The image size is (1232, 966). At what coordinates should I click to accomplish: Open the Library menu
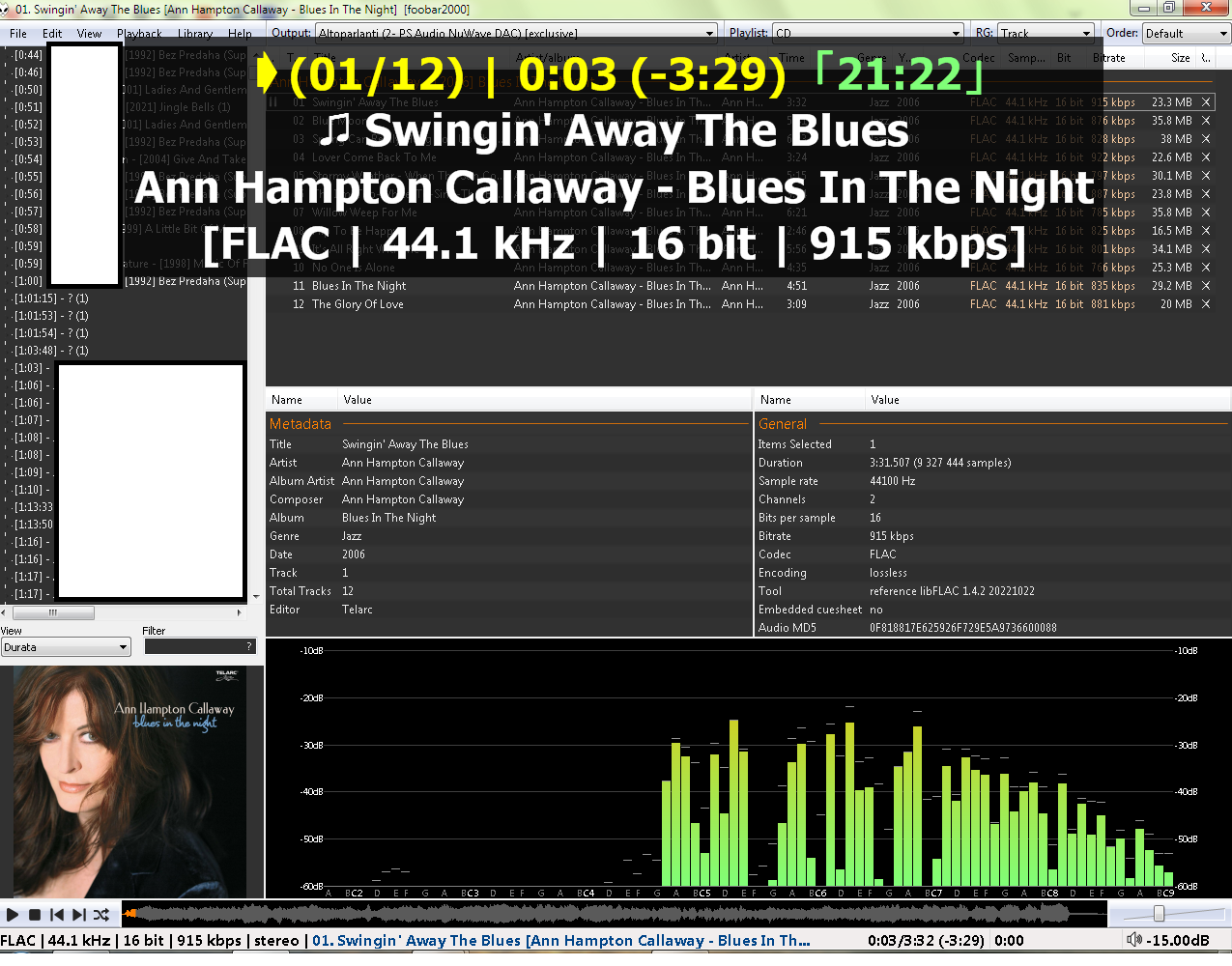point(194,33)
